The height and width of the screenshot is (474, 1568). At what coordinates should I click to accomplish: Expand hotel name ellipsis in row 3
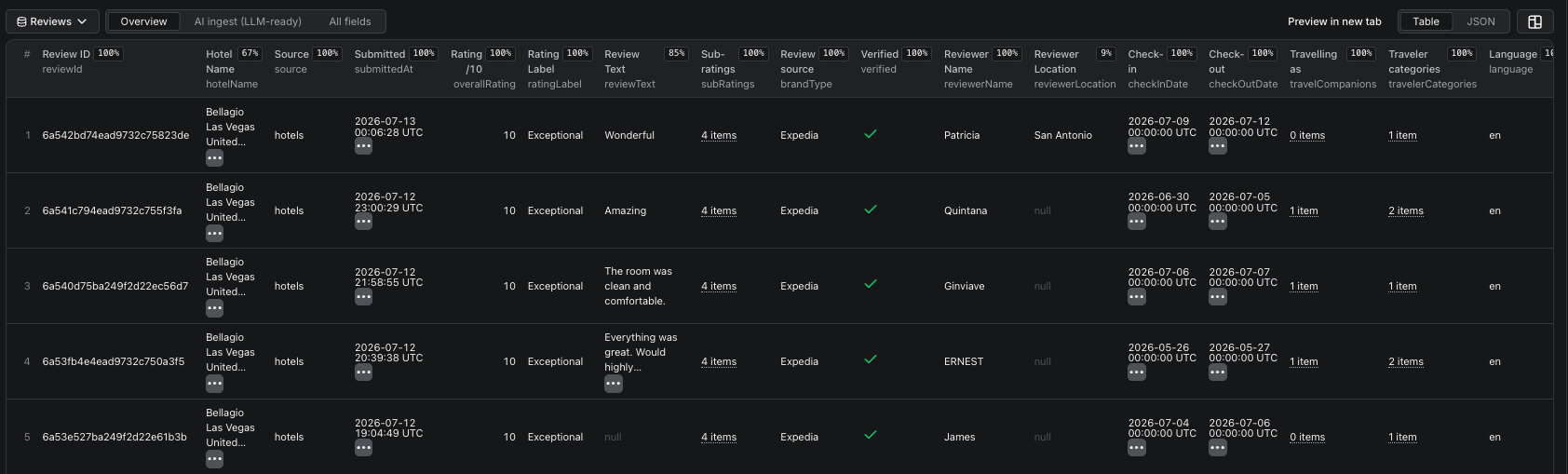[214, 308]
